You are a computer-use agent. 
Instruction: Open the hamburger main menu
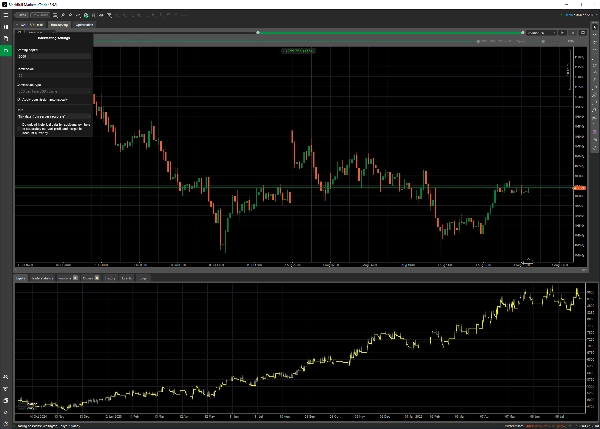(6, 15)
